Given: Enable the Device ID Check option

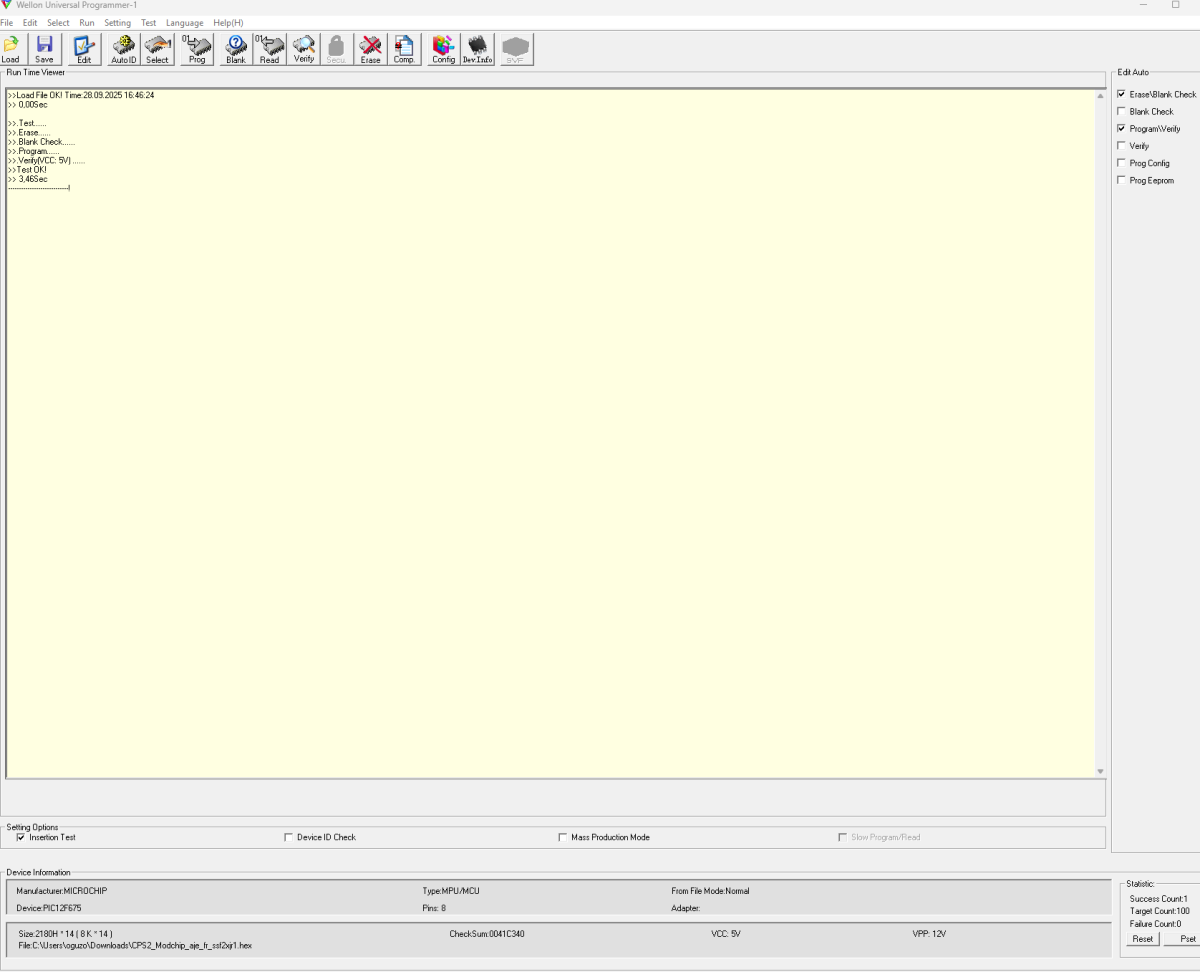Looking at the screenshot, I should coord(289,837).
